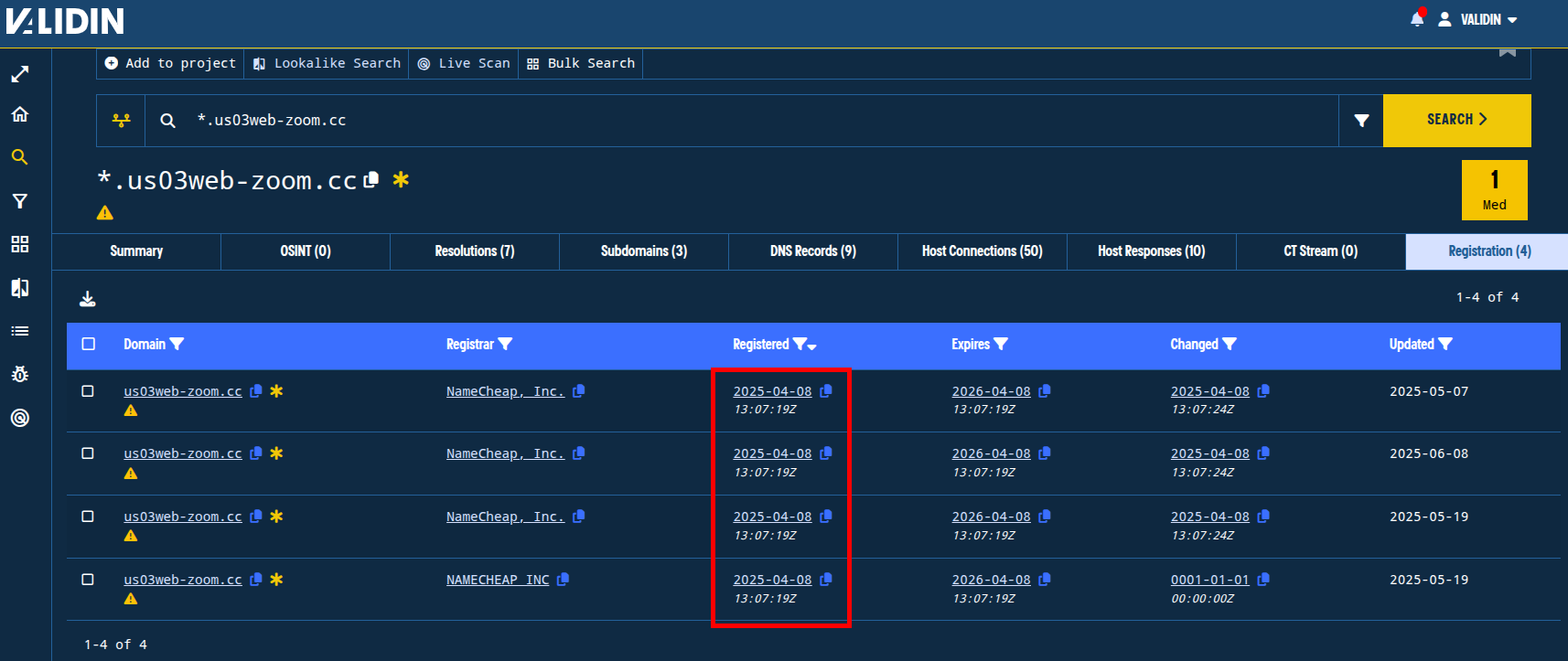The width and height of the screenshot is (1568, 661).
Task: Open the sidebar filter funnel icon
Action: (20, 201)
